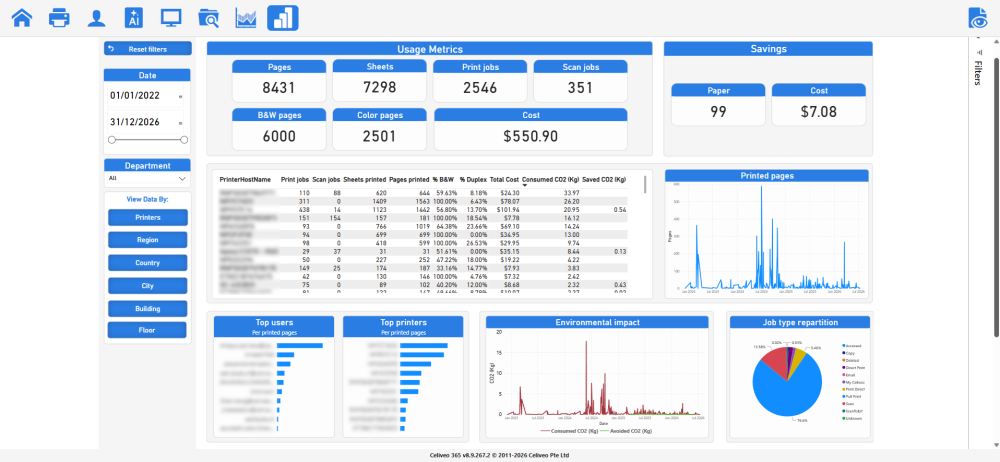1000x462 pixels.
Task: Sort by % Duplex column header
Action: coord(473,180)
